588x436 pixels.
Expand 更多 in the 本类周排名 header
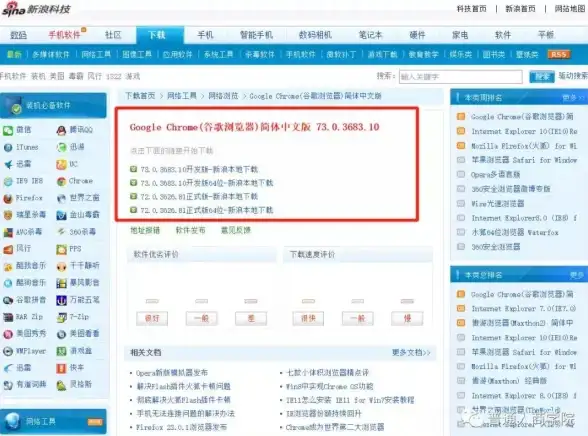573,98
